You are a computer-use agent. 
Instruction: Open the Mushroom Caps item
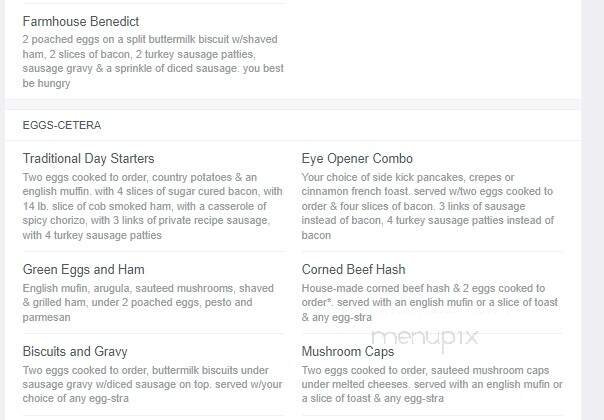coord(348,351)
